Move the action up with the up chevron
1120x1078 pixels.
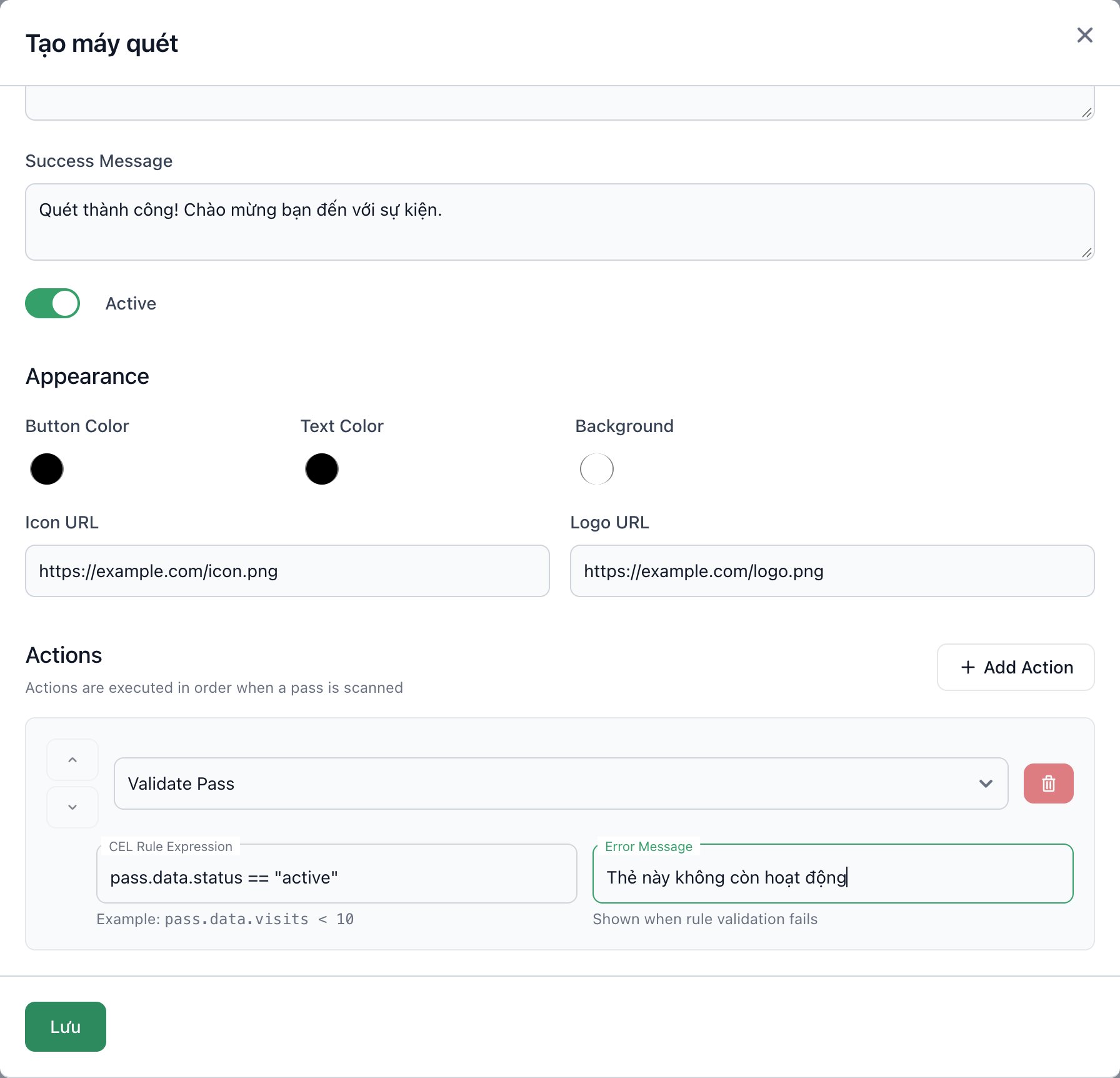[x=72, y=760]
